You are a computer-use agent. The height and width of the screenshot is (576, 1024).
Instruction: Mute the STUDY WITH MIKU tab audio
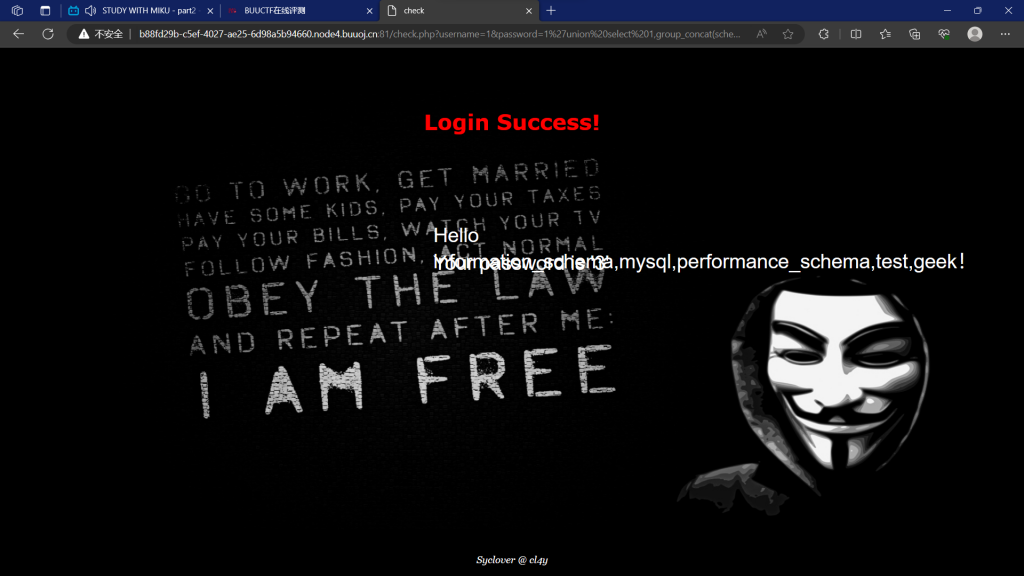(91, 10)
